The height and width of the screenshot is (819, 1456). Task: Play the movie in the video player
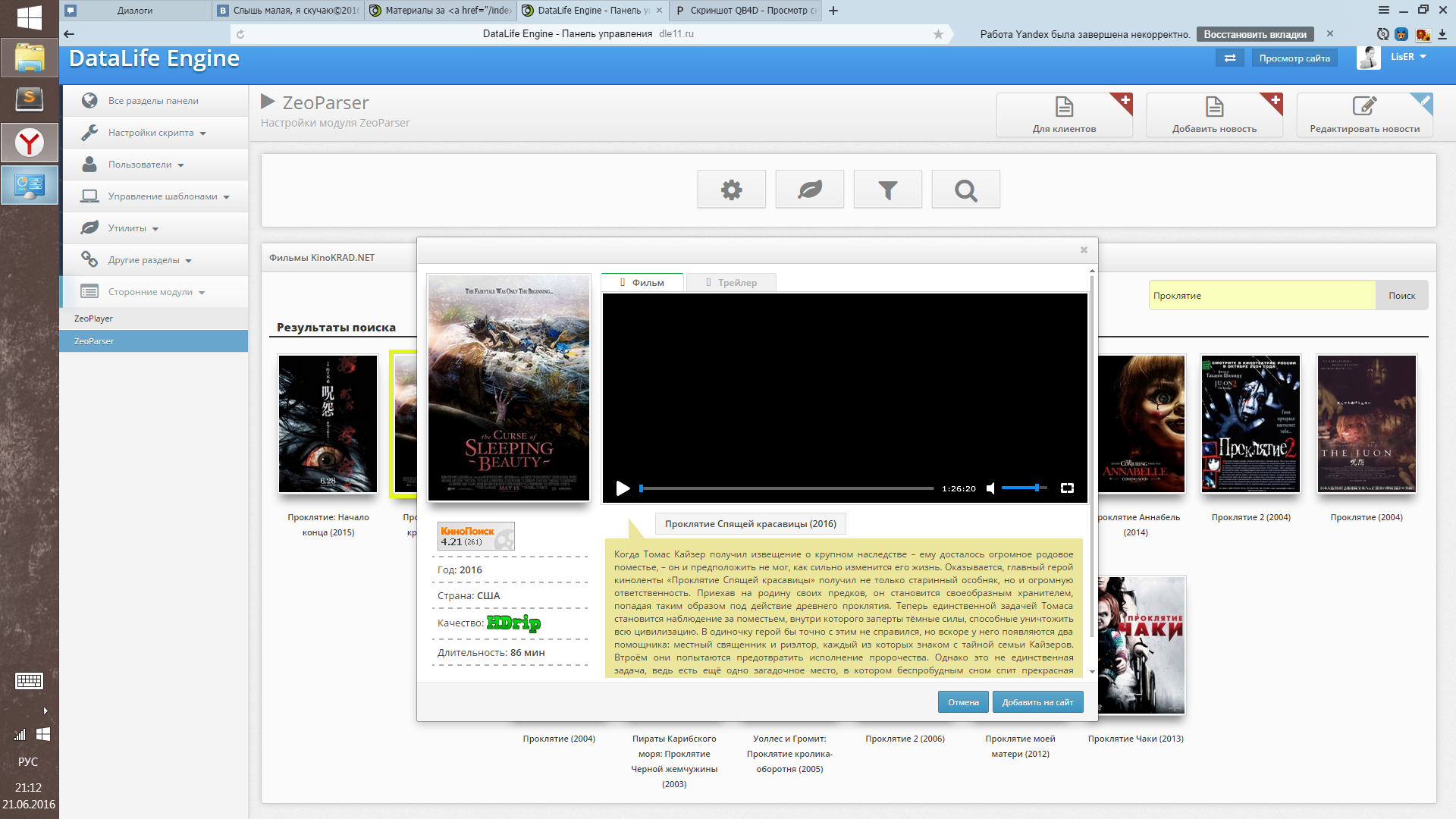[x=623, y=488]
